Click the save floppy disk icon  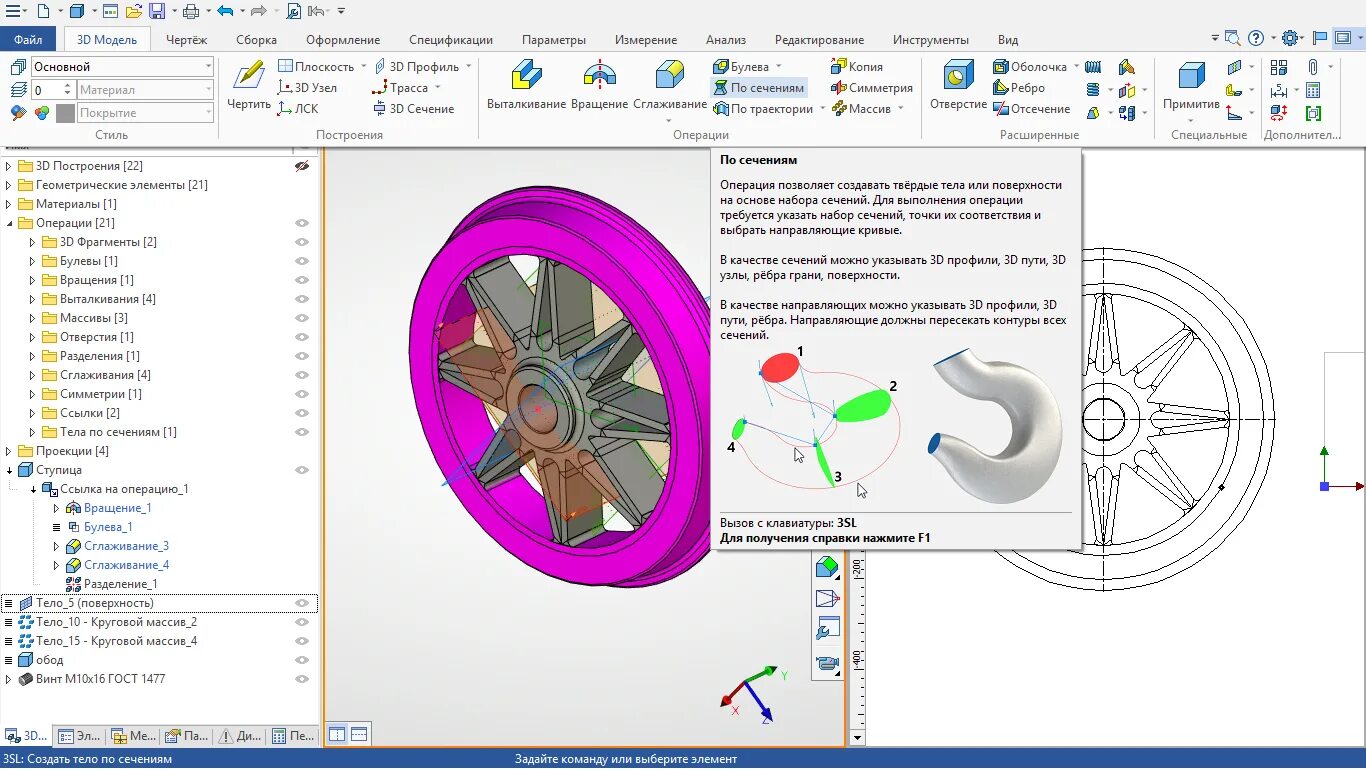point(157,11)
